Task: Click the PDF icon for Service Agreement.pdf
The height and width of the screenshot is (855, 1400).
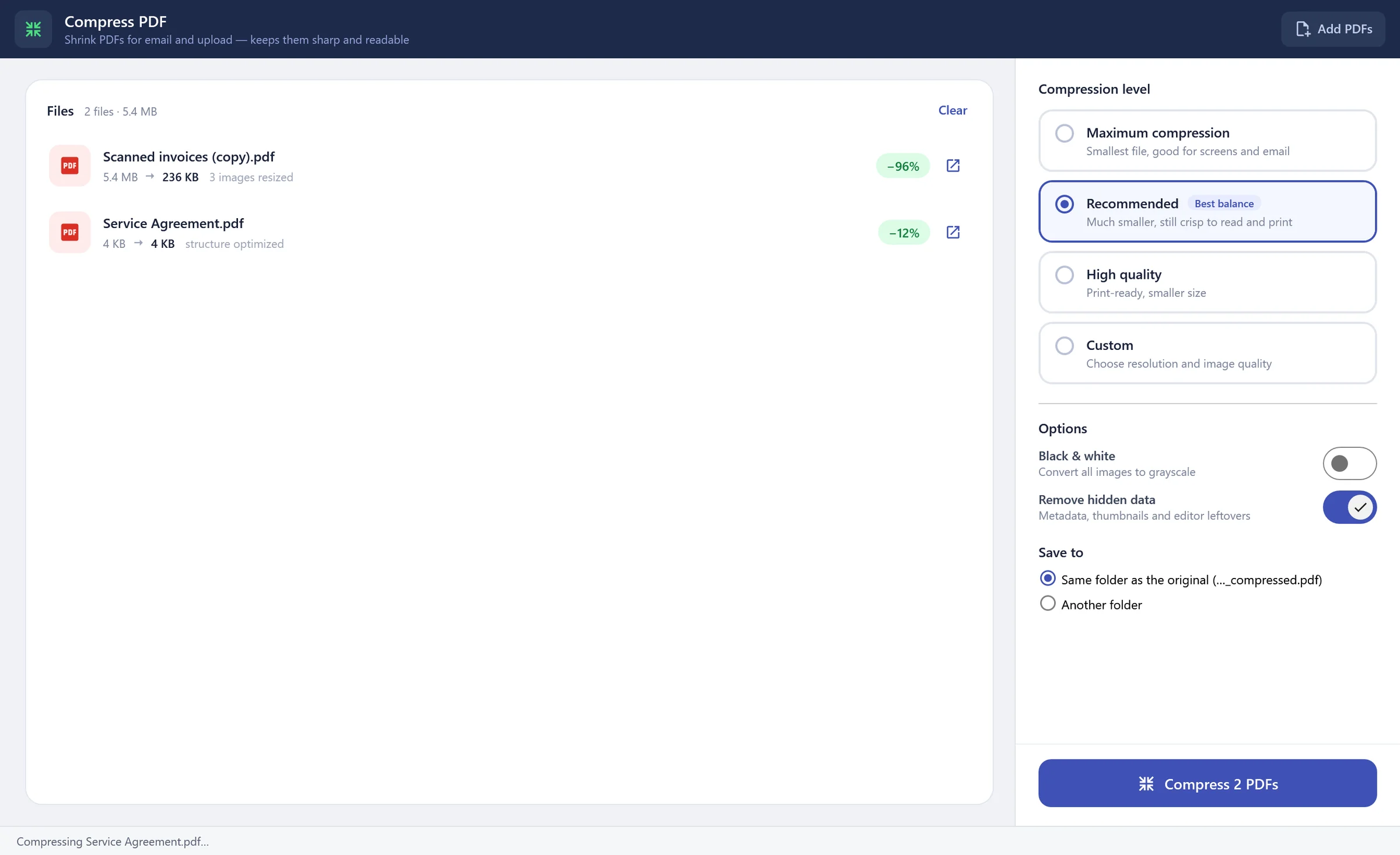Action: pyautogui.click(x=69, y=232)
